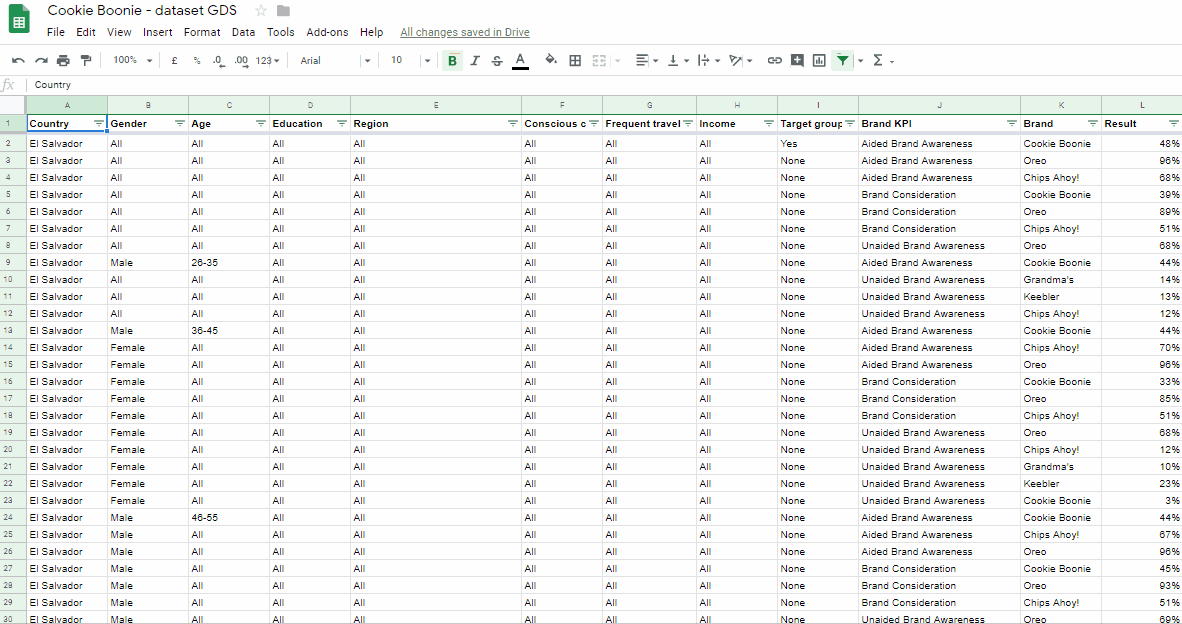Toggle italic formatting
This screenshot has height=624, width=1182.
(x=475, y=60)
